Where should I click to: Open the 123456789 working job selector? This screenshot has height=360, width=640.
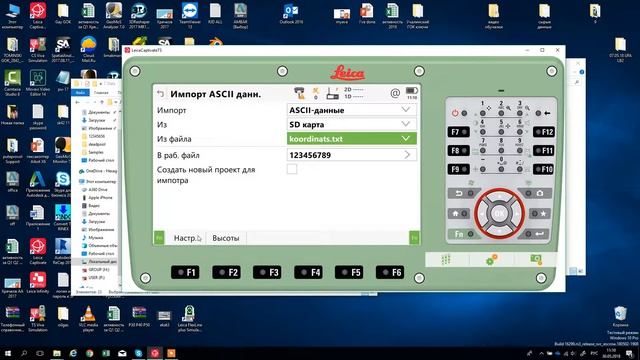point(352,155)
